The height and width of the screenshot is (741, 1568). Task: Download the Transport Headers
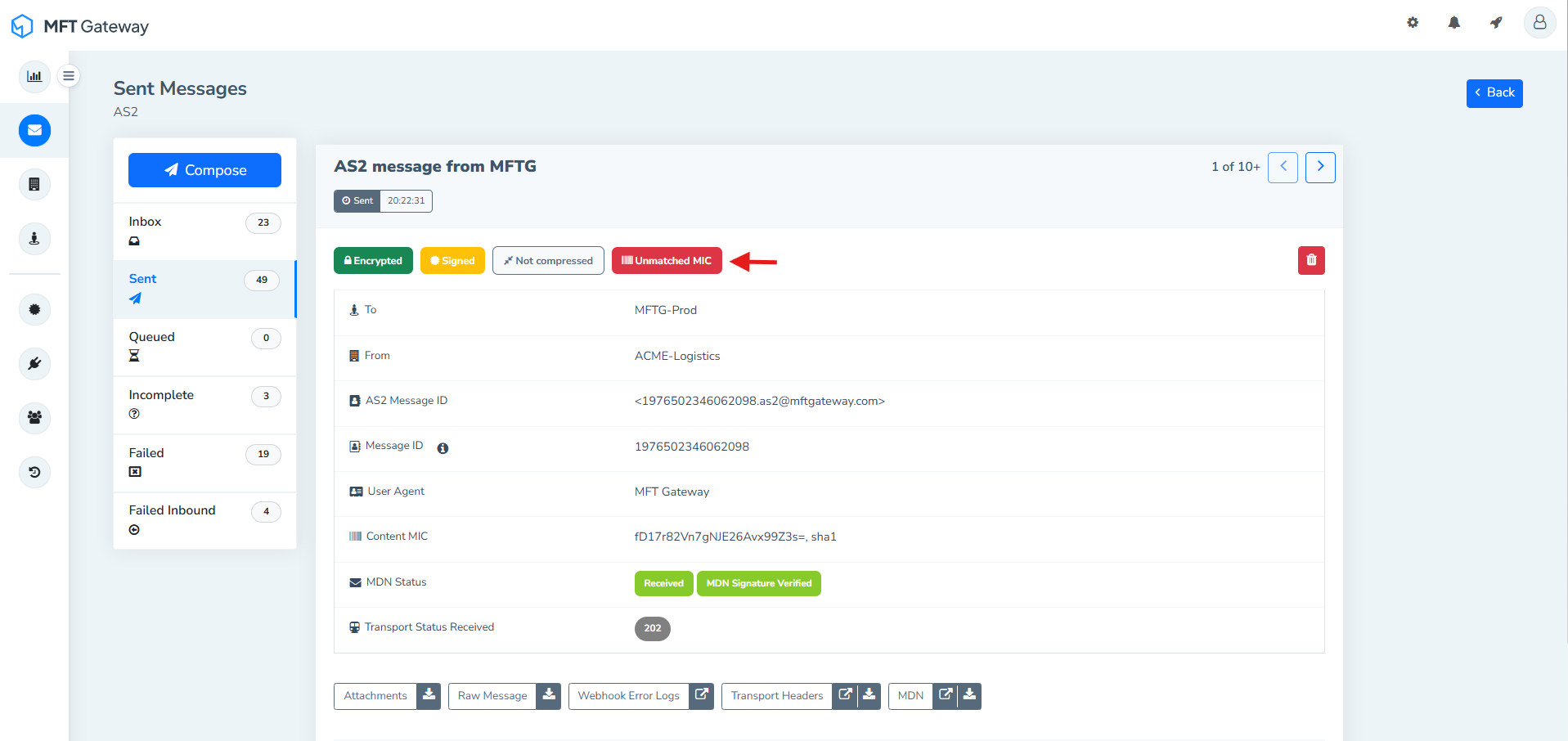click(x=869, y=695)
